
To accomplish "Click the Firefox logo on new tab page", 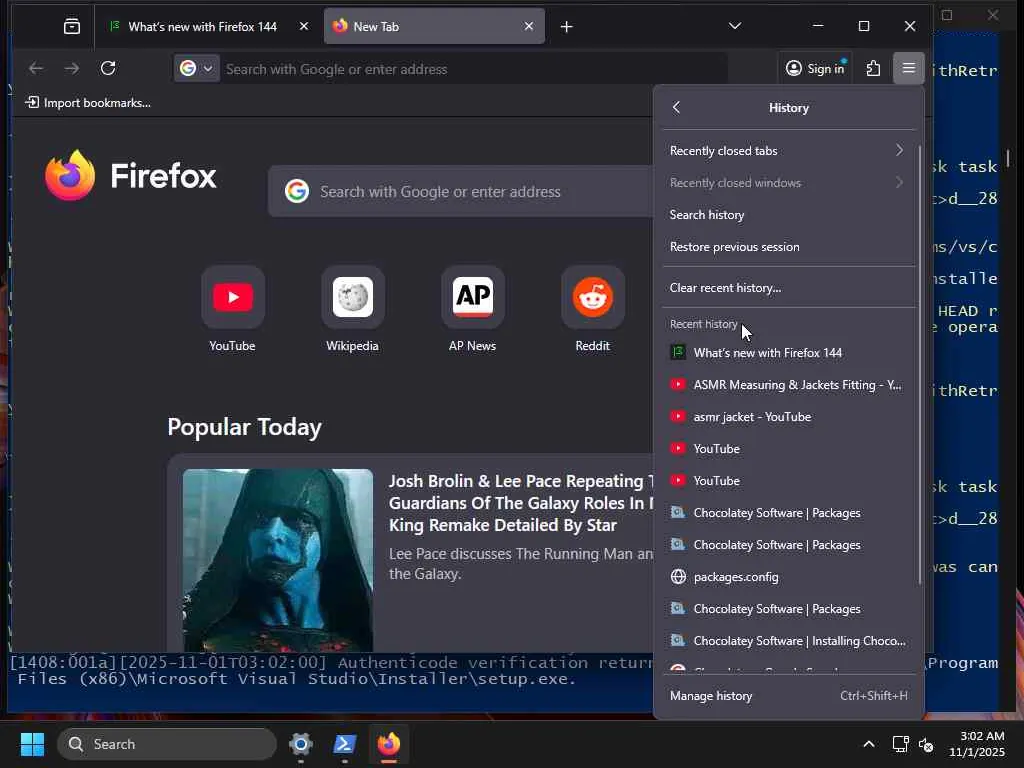I will click(x=131, y=176).
